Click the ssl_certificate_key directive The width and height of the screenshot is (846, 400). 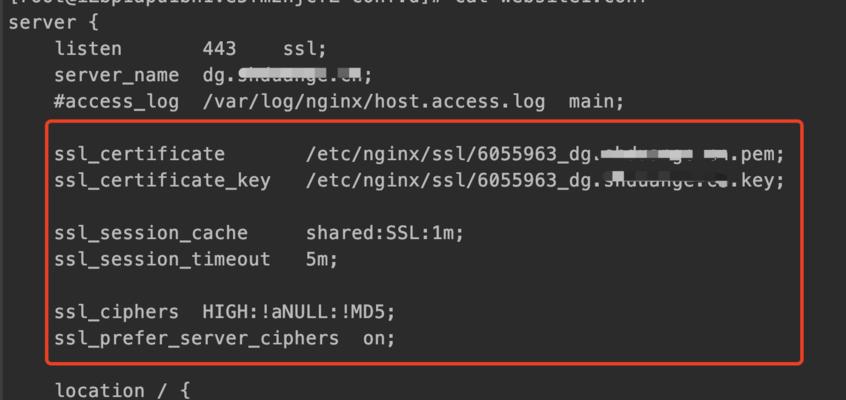point(162,181)
